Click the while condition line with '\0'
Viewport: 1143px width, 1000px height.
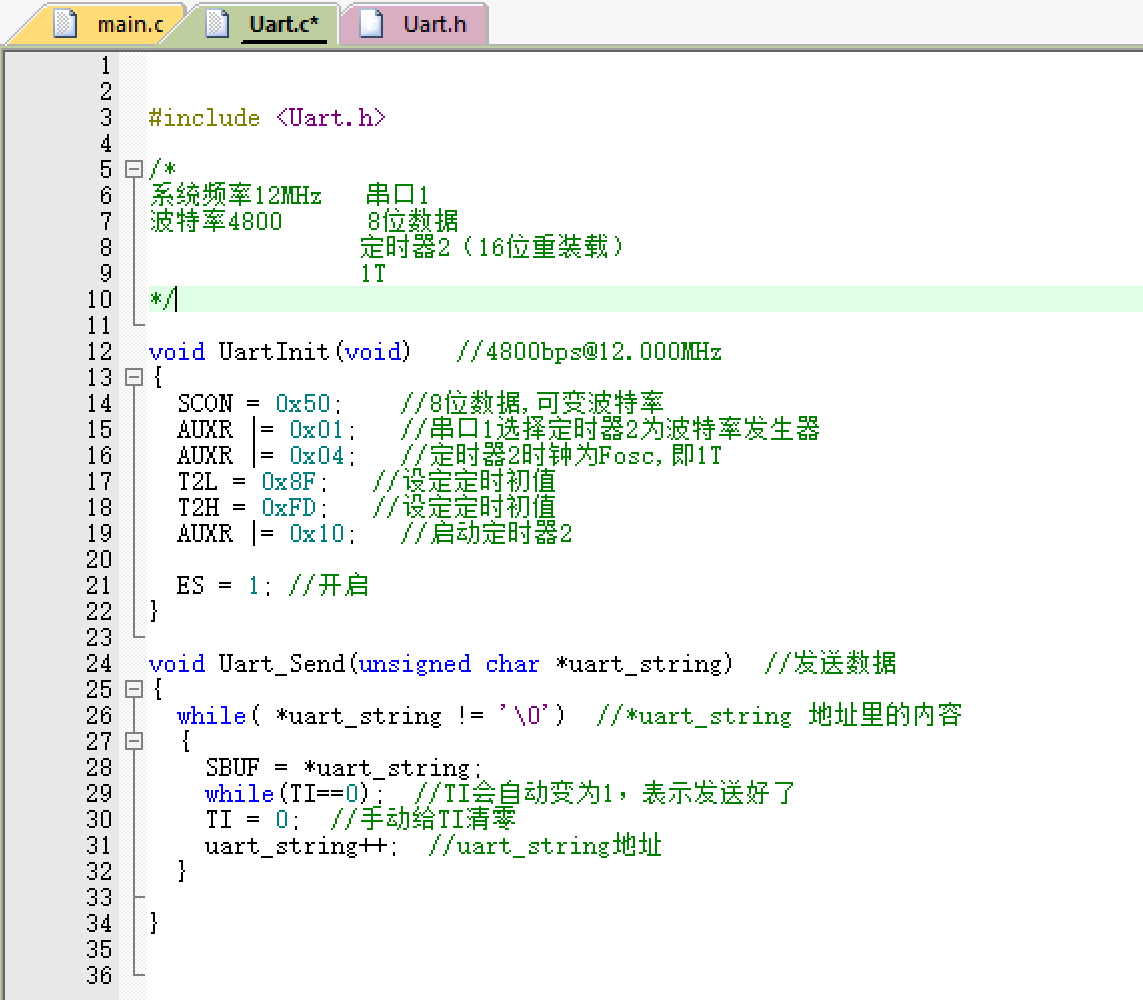tap(371, 715)
